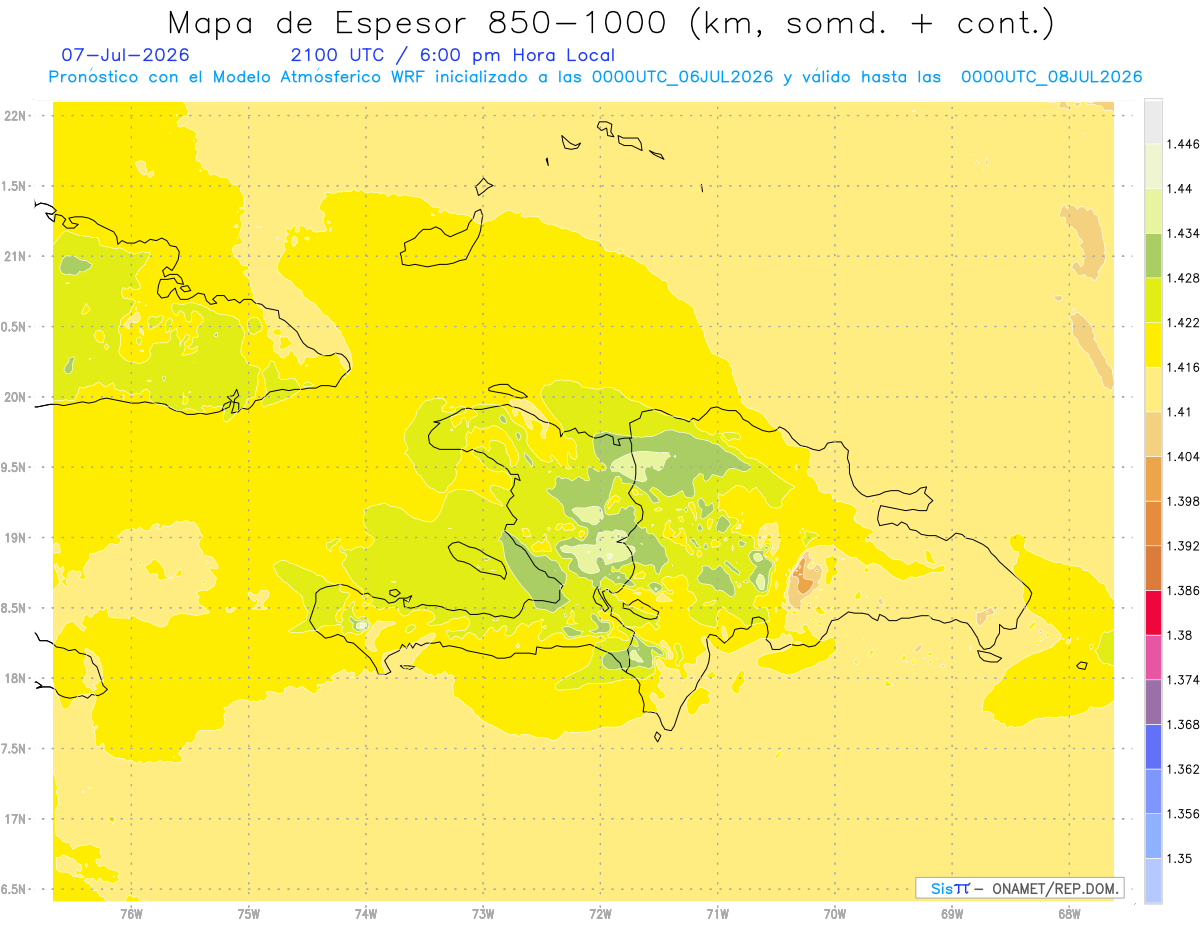Click legend value '1.356'
Viewport: 1200px width, 927px height.
[1184, 814]
